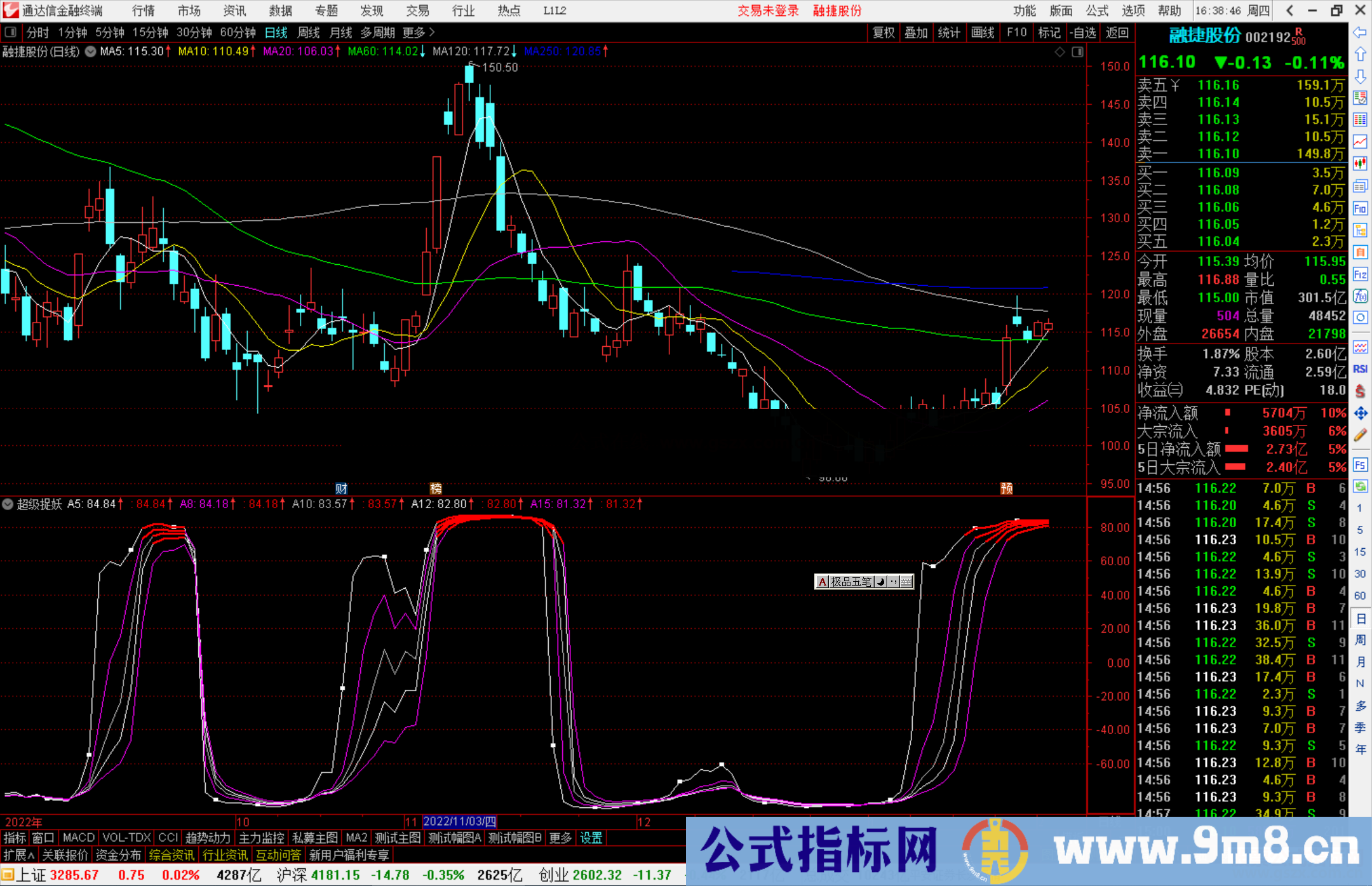
Task: Collapse the 超级捉妖 indicator panel arrow
Action: (x=8, y=504)
